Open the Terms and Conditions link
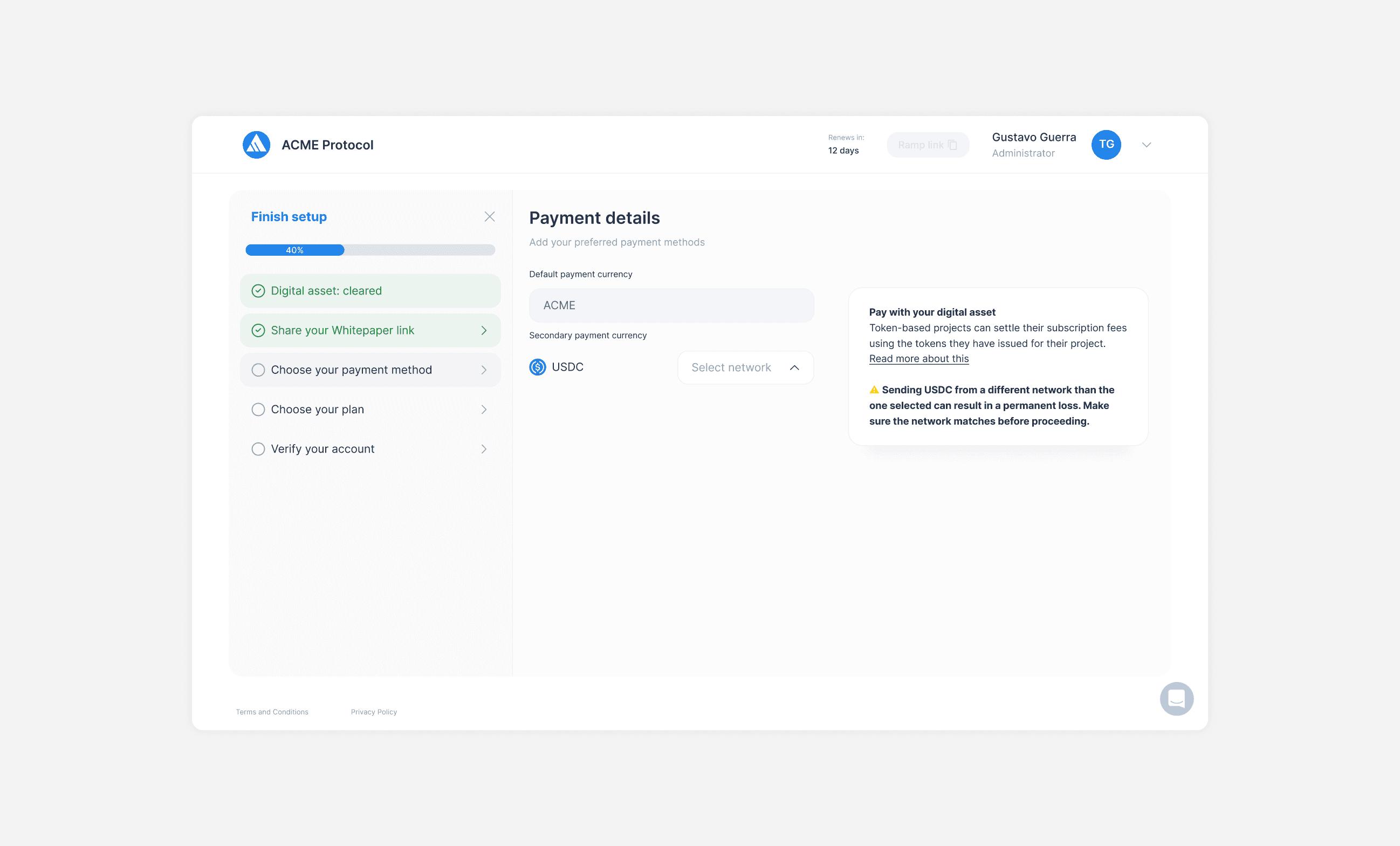Screen dimensions: 1400x846 [x=272, y=712]
